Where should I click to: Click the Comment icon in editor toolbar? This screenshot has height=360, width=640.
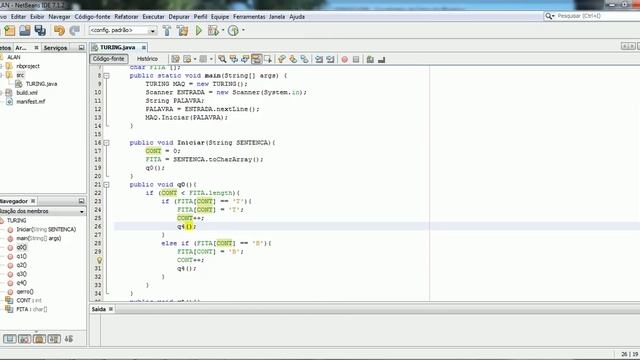click(370, 60)
